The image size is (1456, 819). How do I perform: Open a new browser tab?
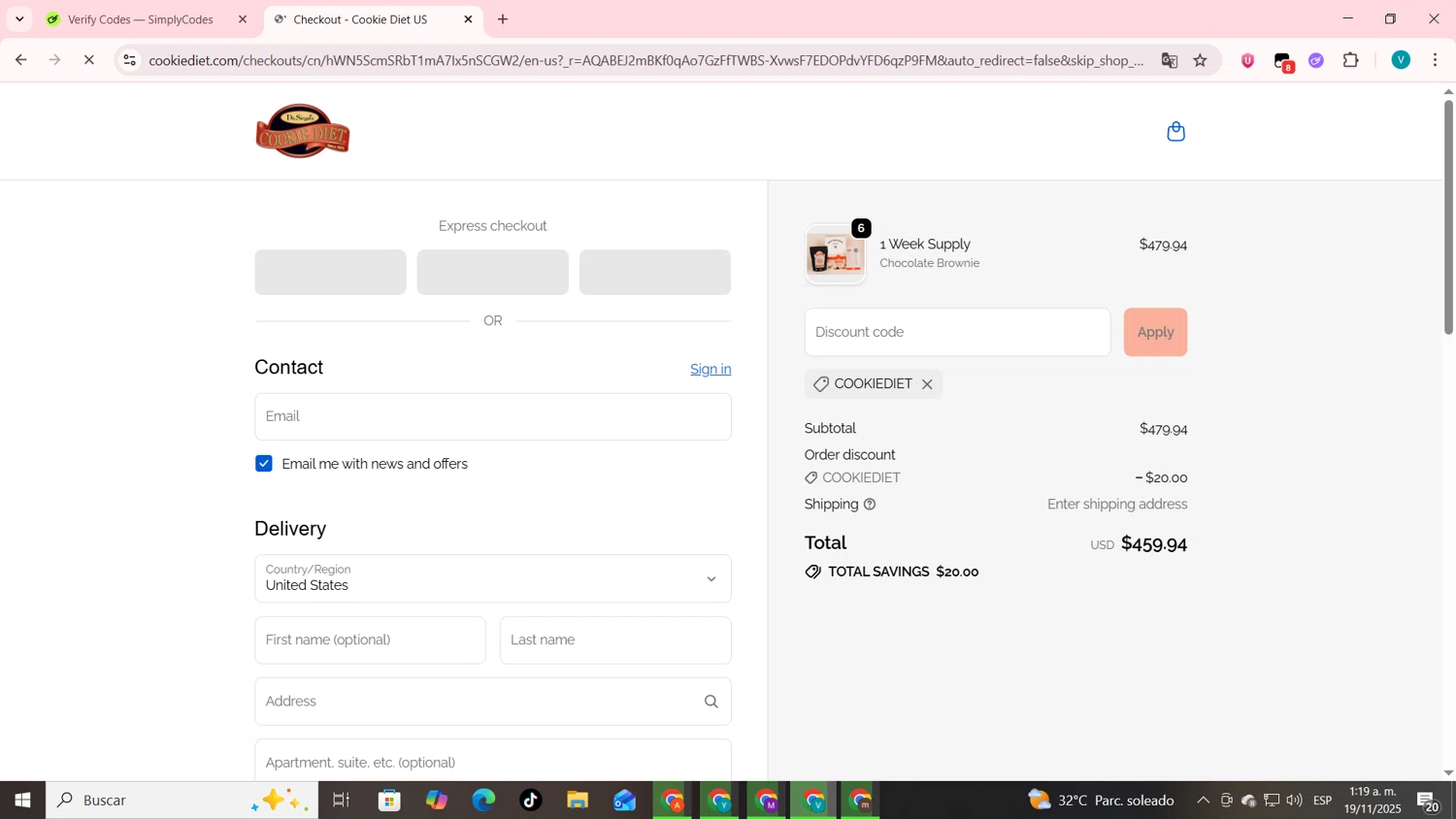point(503,19)
